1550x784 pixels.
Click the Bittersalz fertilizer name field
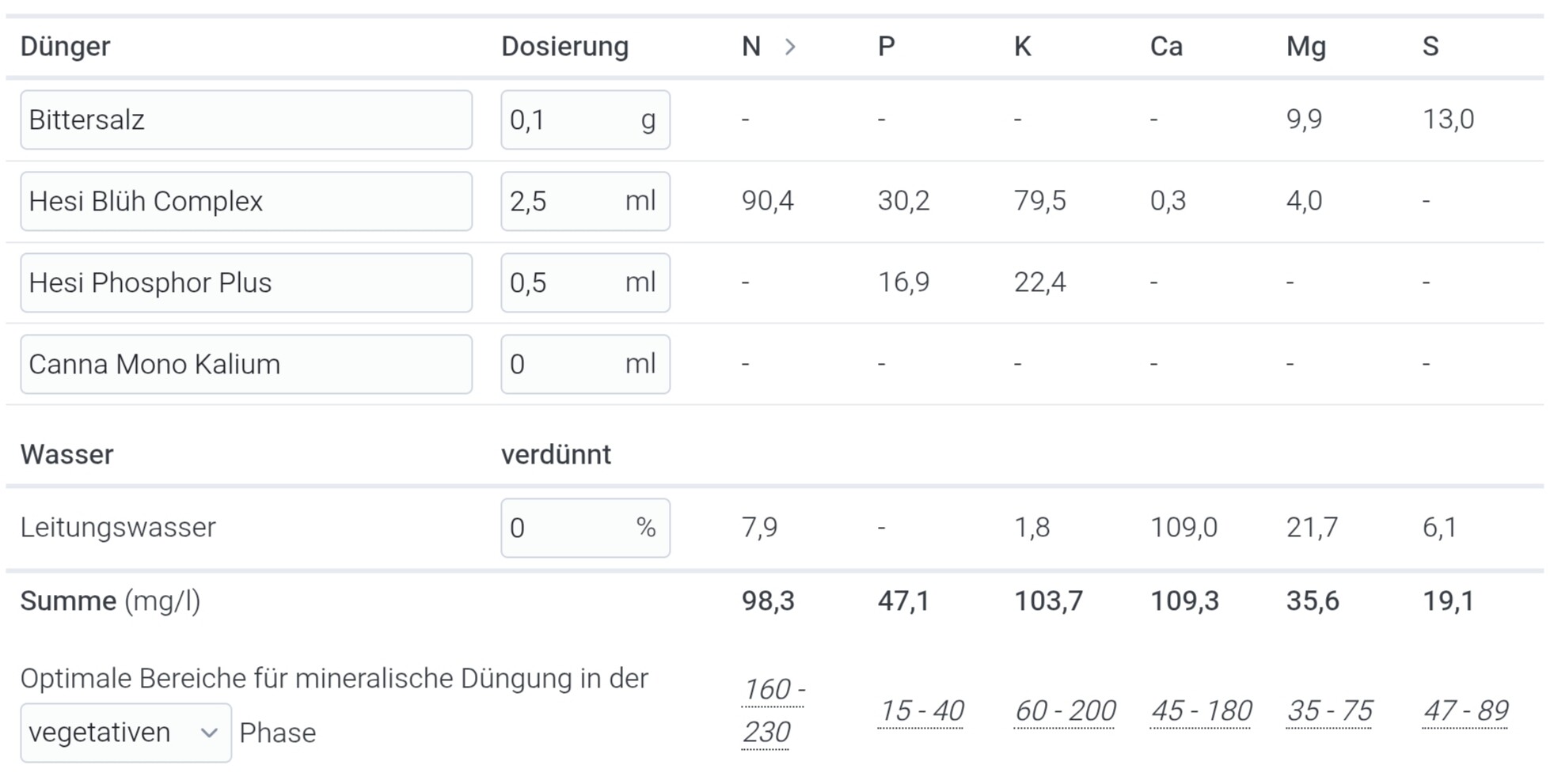coord(246,120)
